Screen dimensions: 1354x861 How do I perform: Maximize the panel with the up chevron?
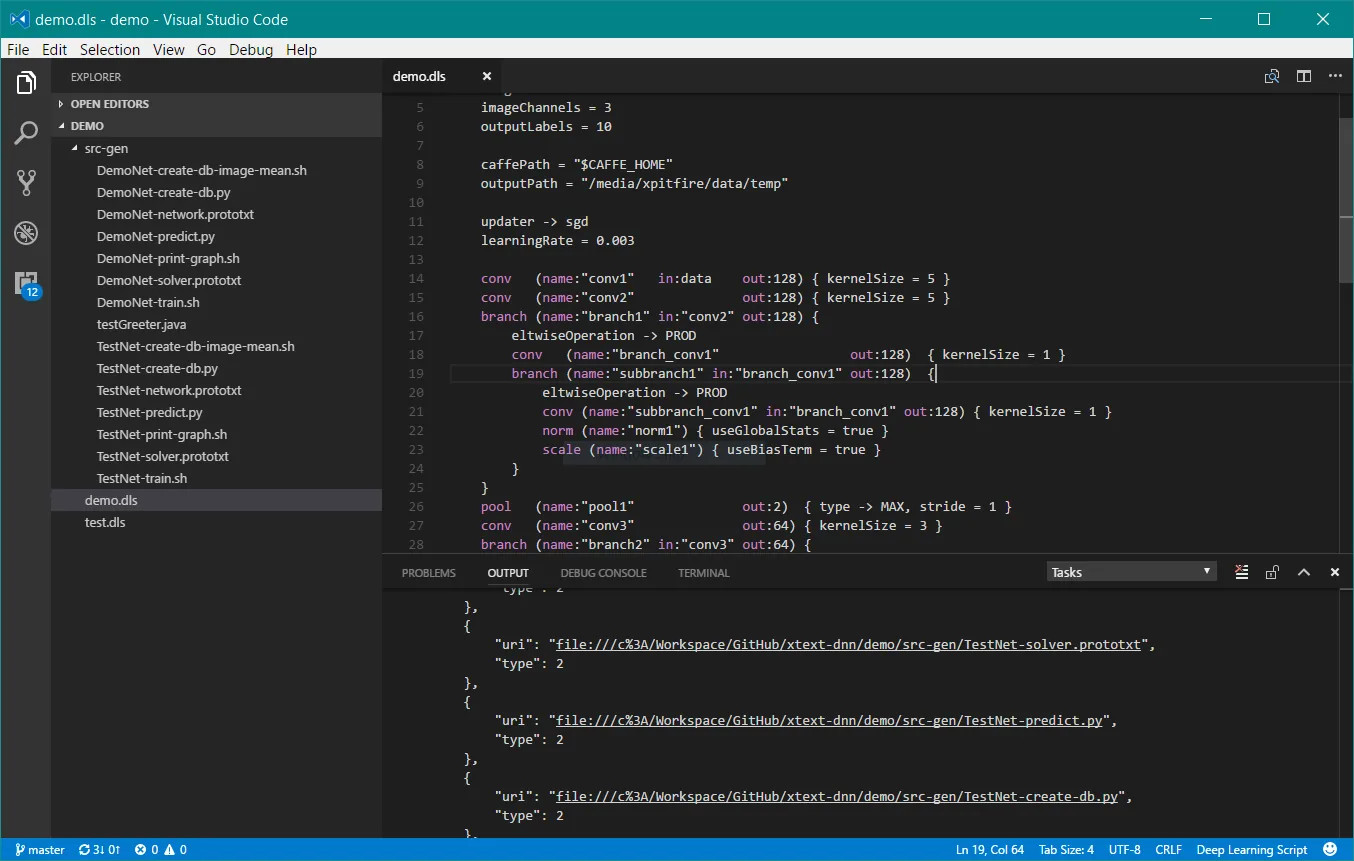(1304, 572)
